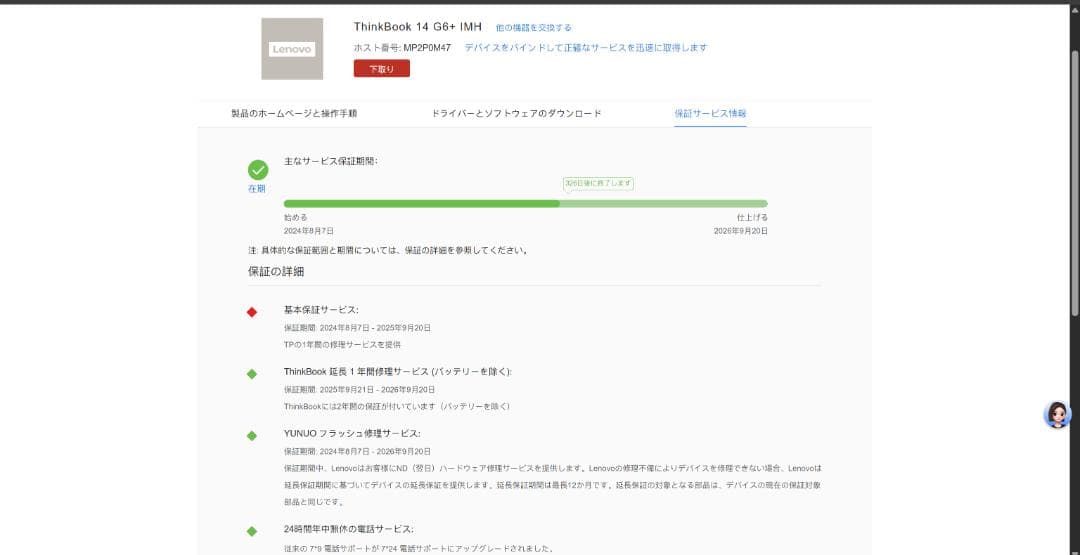Click the 注: 具体的な保証範囲 note text
1080x555 pixels.
388,251
